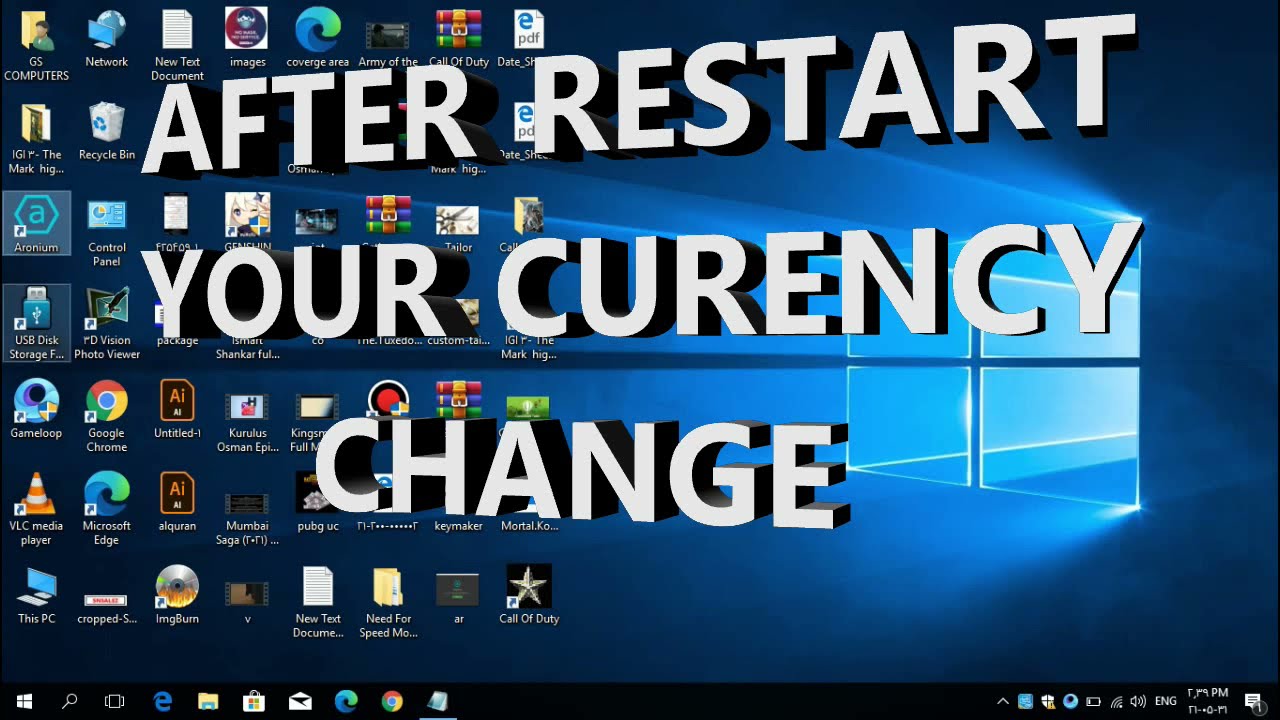1280x720 pixels.
Task: Open the images file on the desktop
Action: [x=247, y=40]
